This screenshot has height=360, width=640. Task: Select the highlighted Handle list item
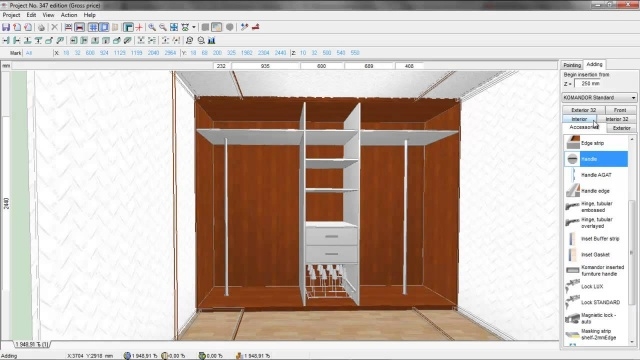coord(596,159)
